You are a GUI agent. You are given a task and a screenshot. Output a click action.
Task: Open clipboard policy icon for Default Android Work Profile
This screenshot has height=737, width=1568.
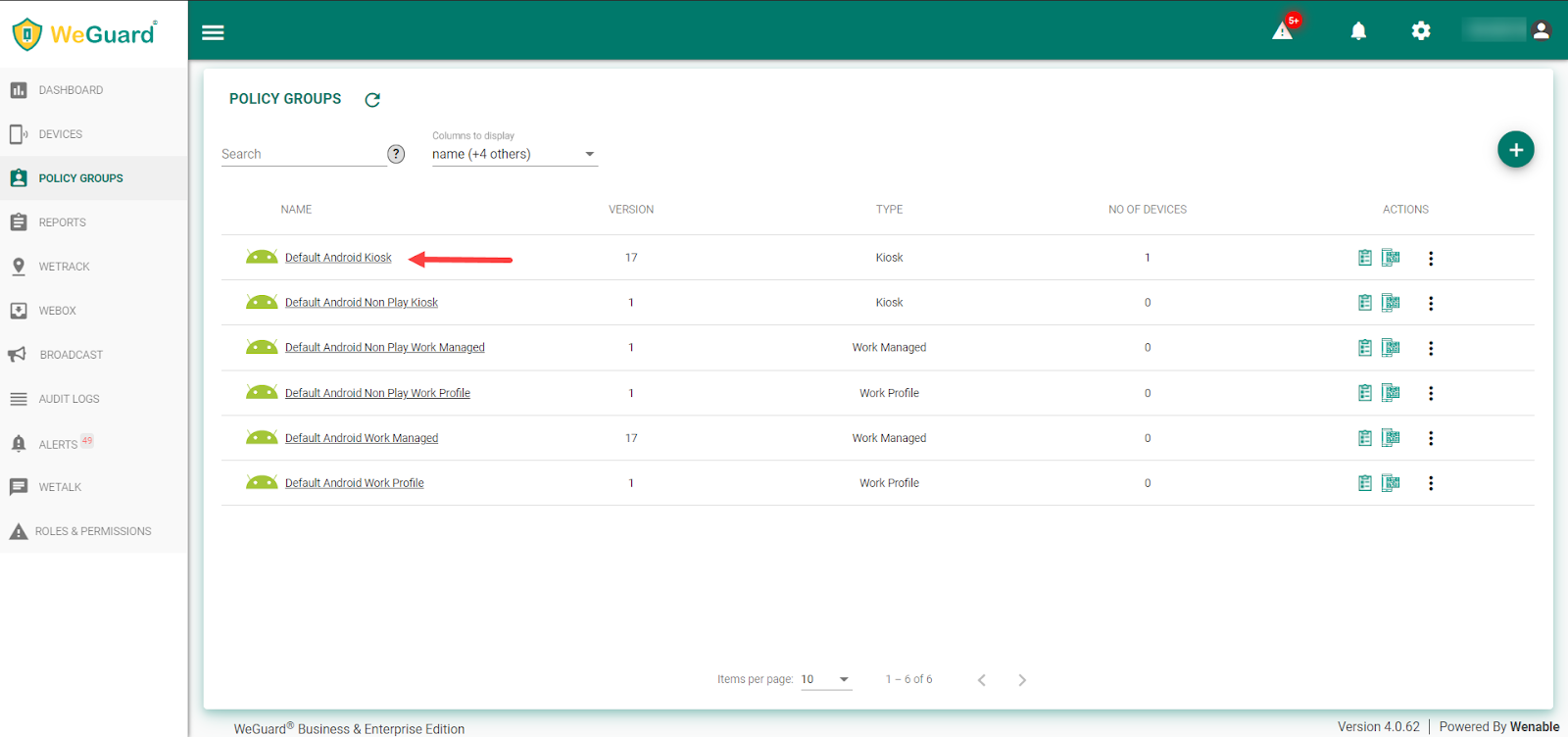pos(1365,483)
